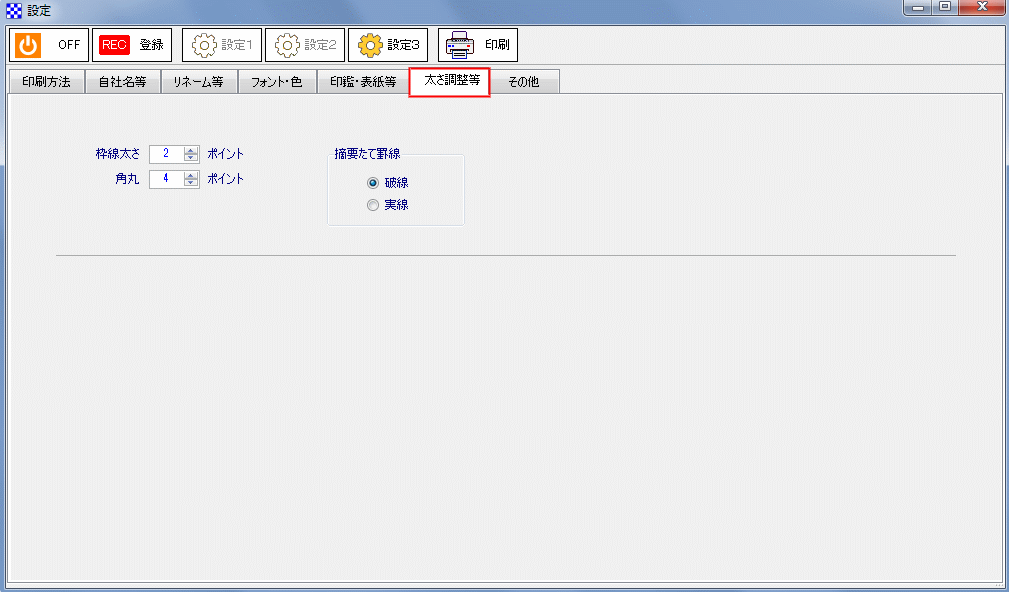The height and width of the screenshot is (592, 1009).
Task: Switch to the リネーム等 tab
Action: tap(199, 81)
